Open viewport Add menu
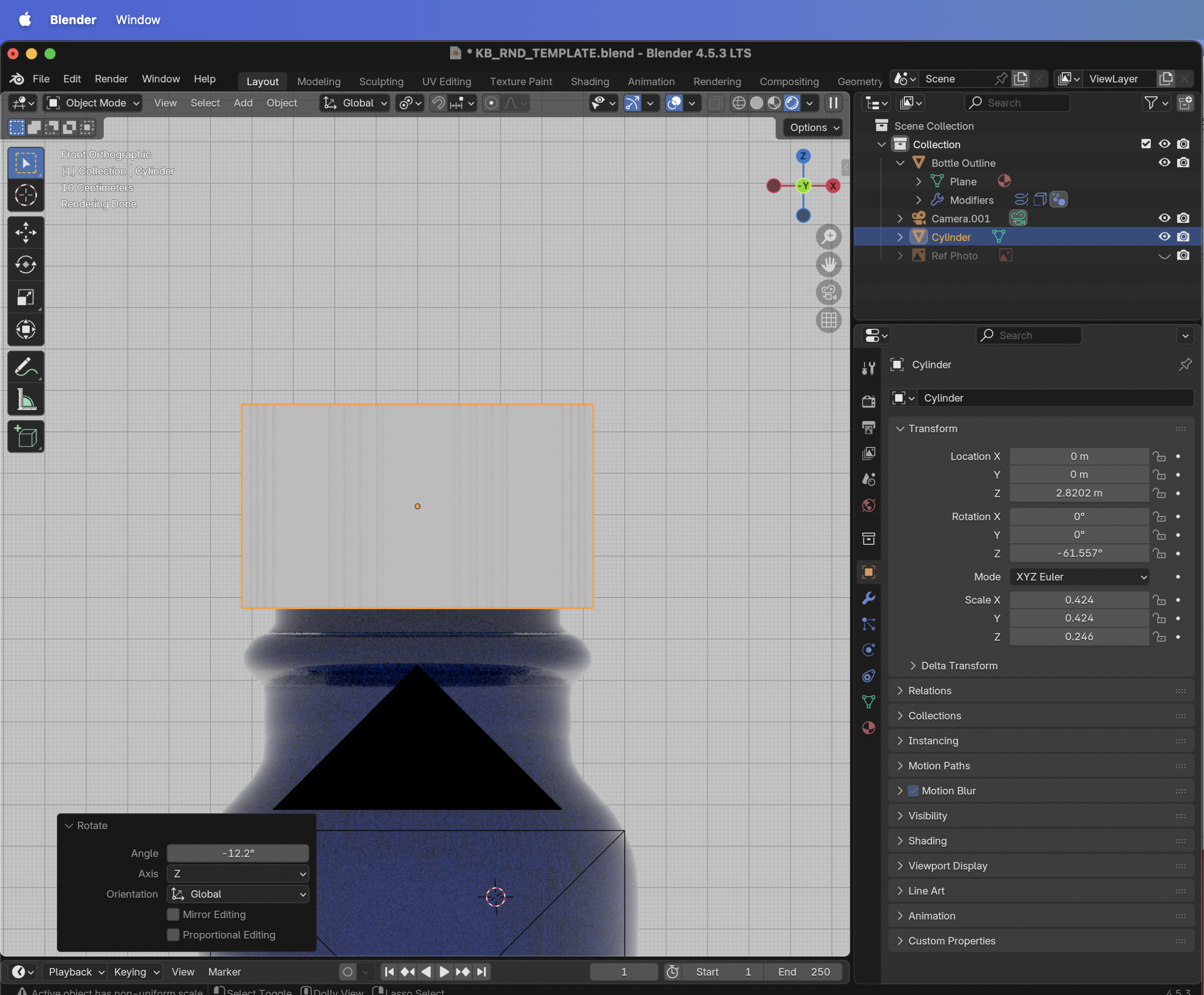Viewport: 1204px width, 995px height. [x=243, y=103]
